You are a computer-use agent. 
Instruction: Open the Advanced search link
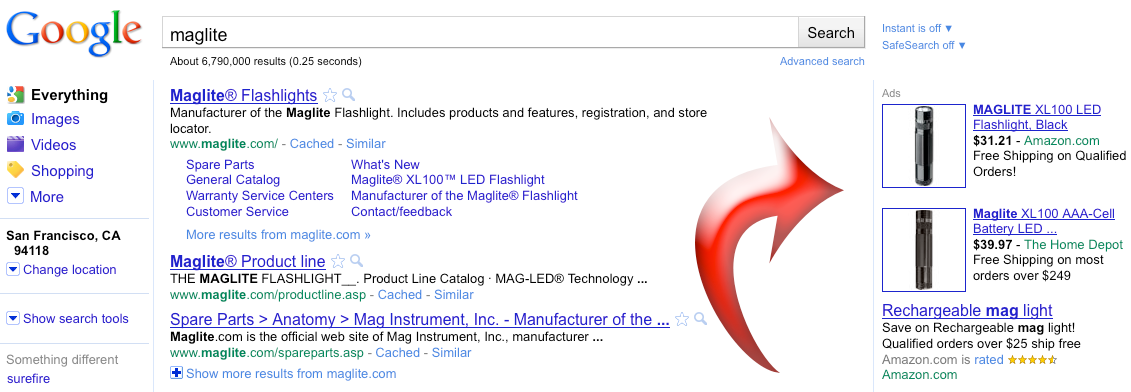point(822,61)
